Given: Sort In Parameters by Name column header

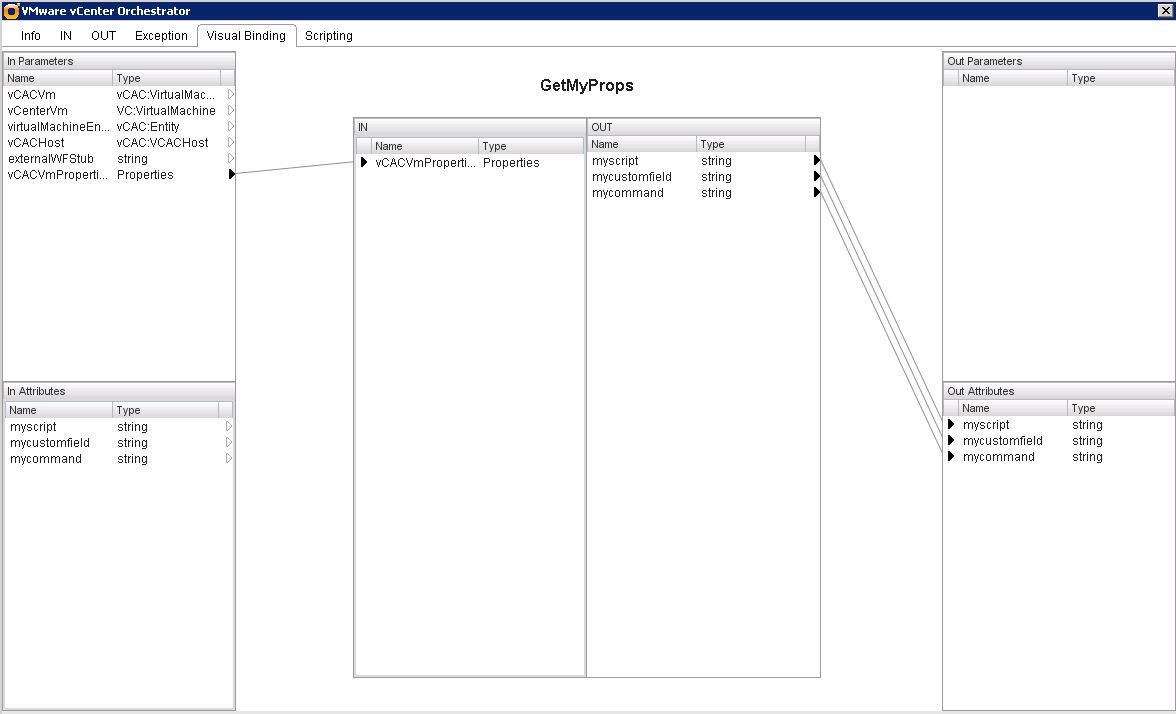Looking at the screenshot, I should pyautogui.click(x=57, y=78).
